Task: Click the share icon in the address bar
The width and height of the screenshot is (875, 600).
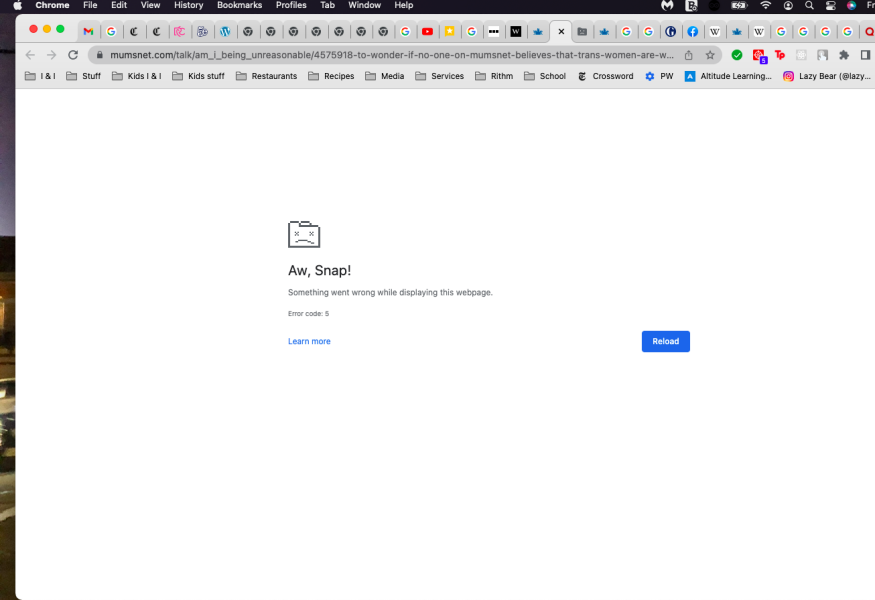Action: click(x=689, y=55)
